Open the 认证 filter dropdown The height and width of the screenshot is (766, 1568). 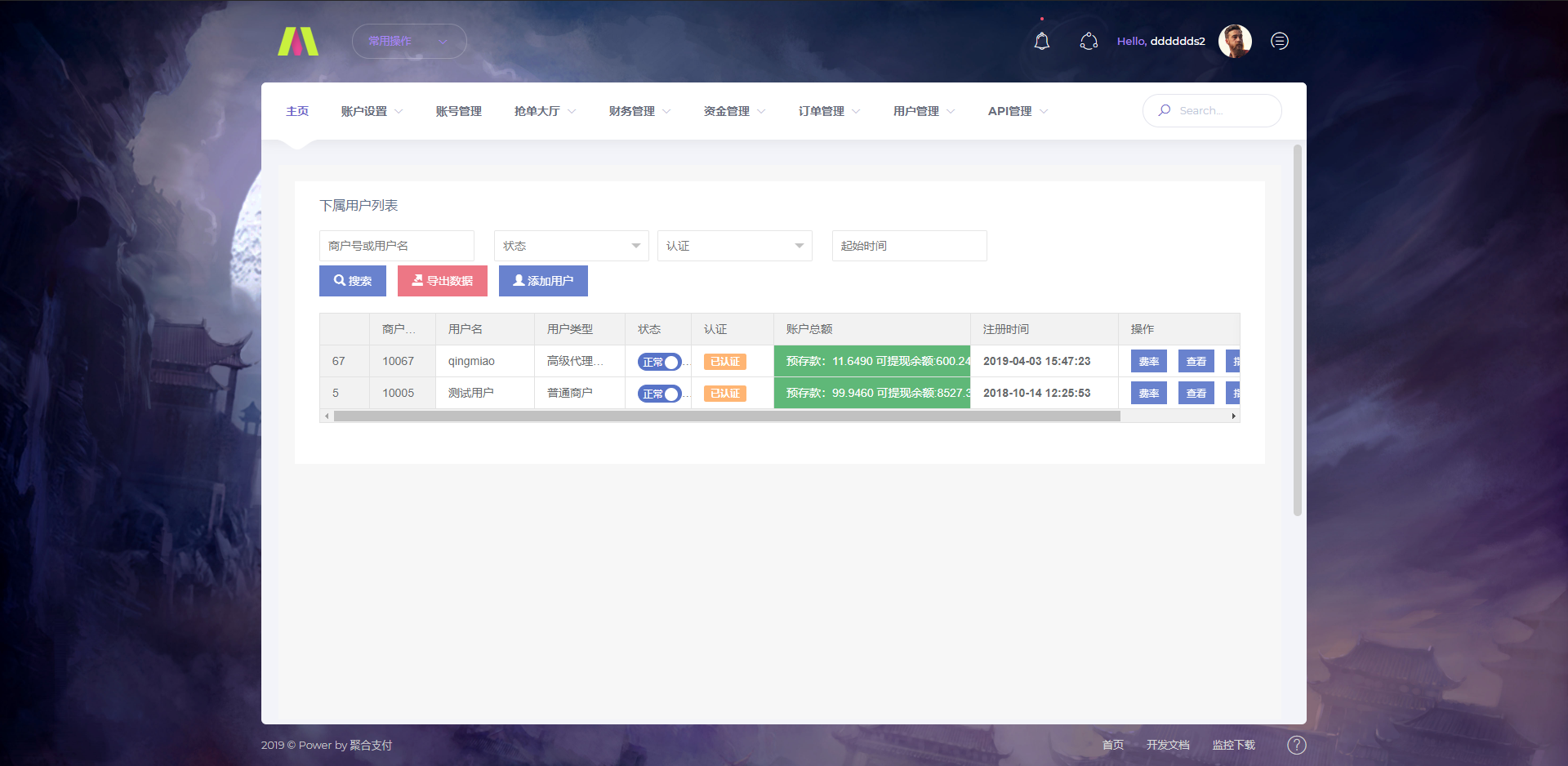click(735, 246)
